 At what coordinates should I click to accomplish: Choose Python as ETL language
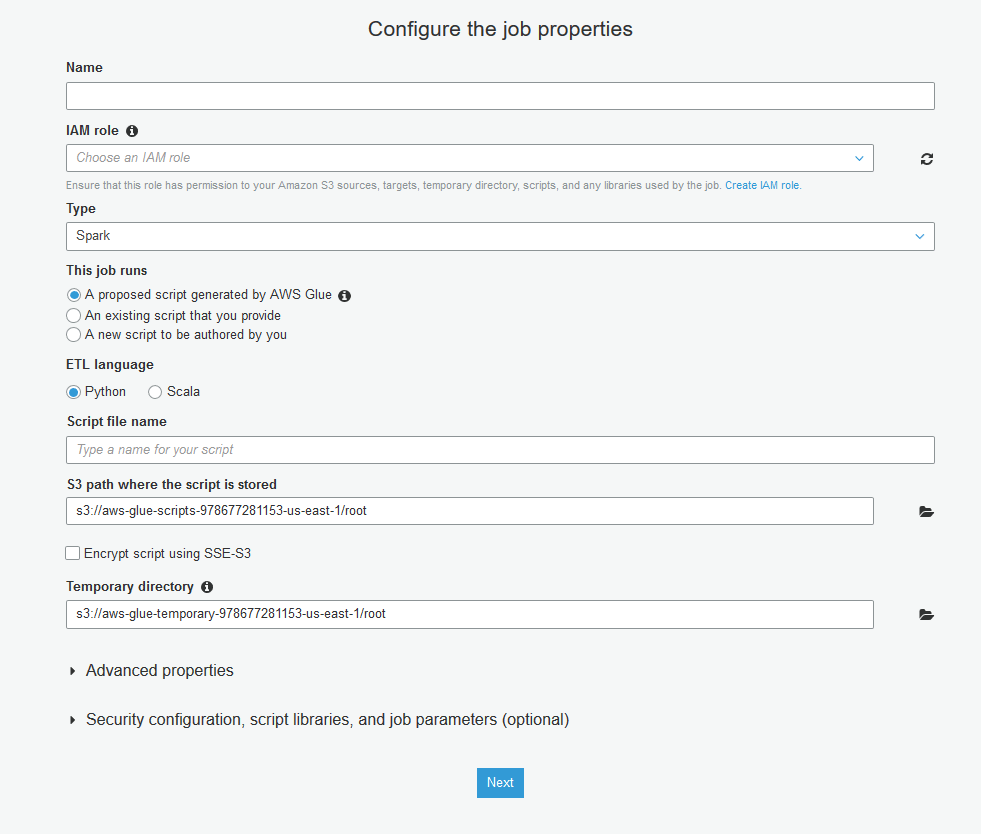coord(74,392)
